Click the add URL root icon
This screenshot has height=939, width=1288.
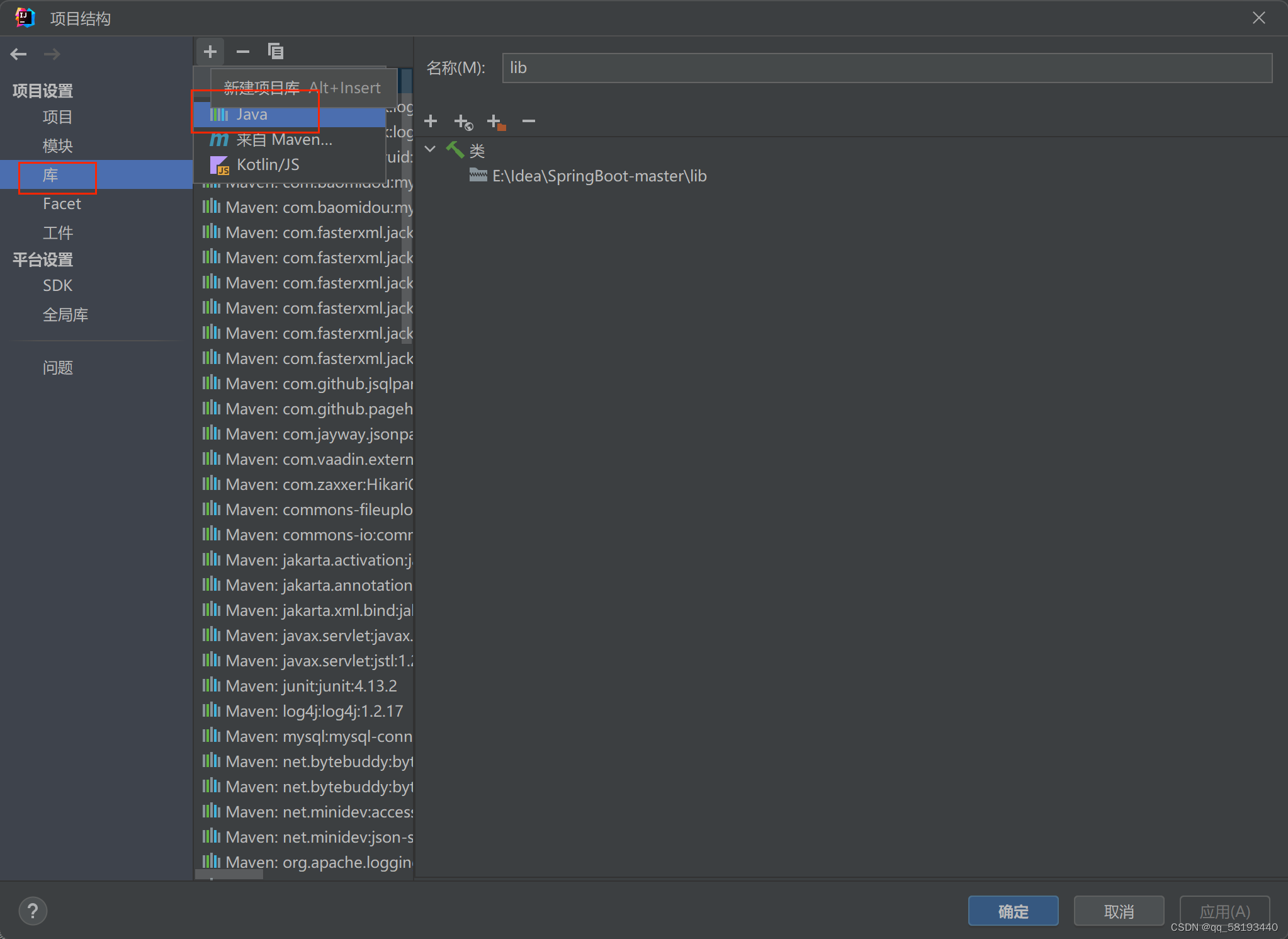463,122
